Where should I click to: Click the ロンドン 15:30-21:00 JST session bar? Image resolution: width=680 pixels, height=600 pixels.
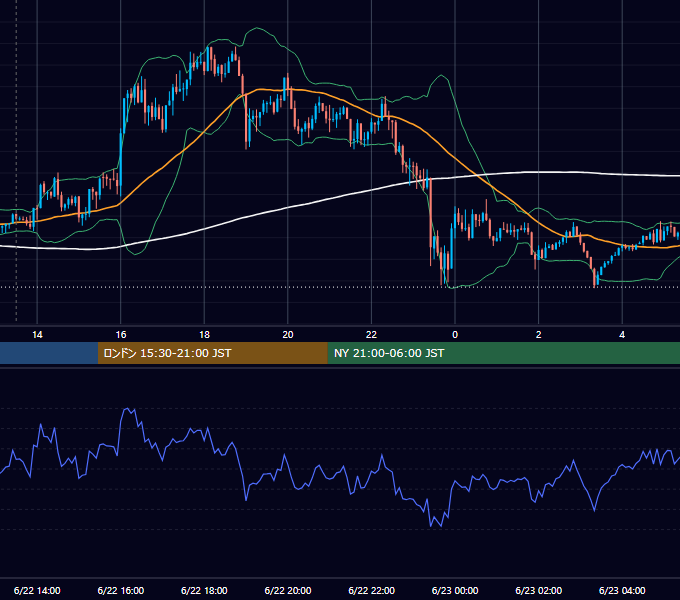coord(212,353)
